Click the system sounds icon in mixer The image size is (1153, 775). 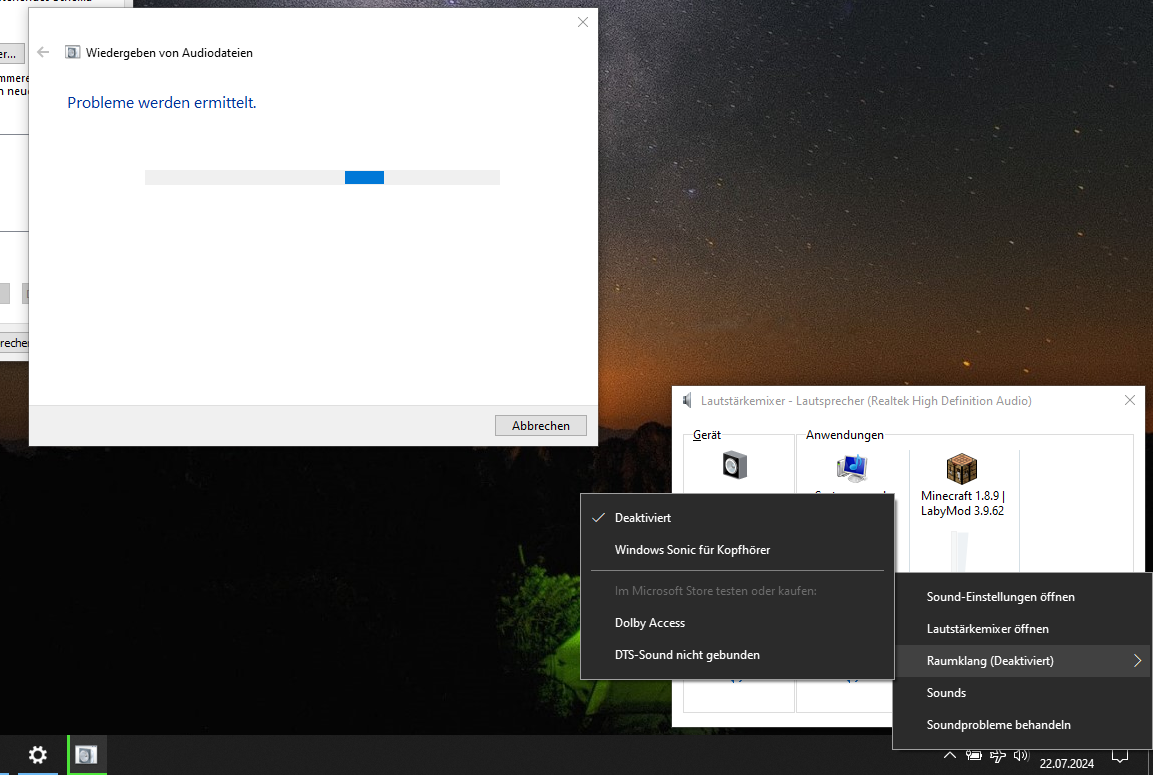tap(852, 468)
